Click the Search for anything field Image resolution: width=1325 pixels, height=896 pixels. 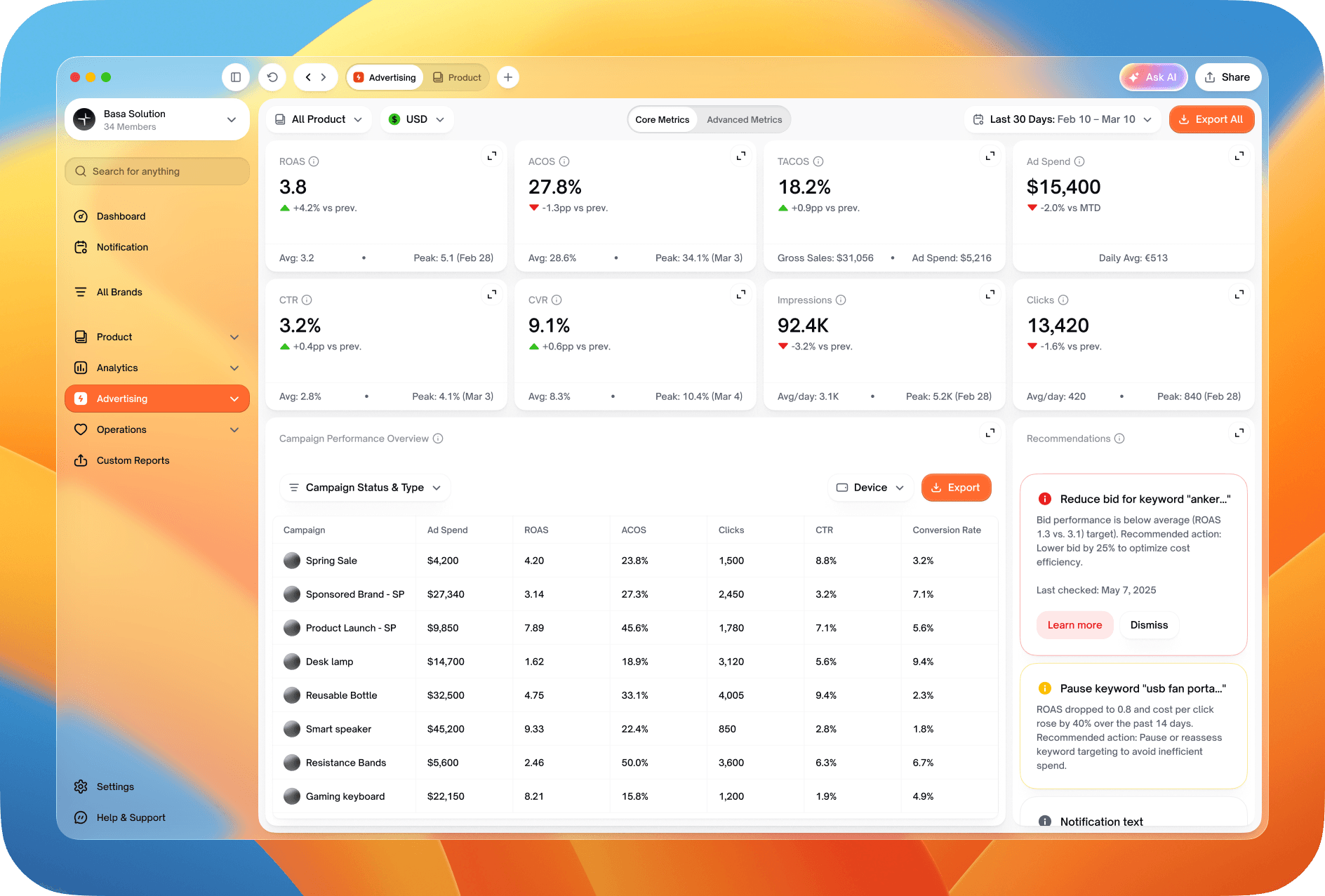pos(157,171)
